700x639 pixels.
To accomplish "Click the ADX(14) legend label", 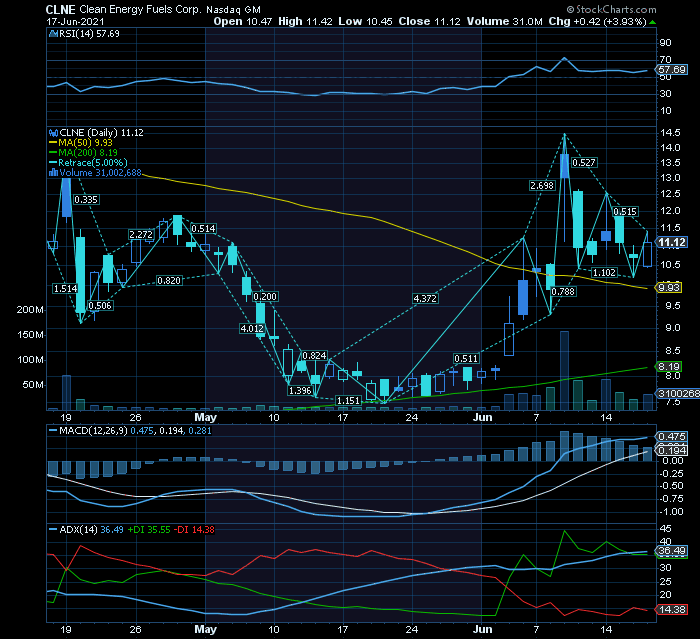I will point(79,530).
